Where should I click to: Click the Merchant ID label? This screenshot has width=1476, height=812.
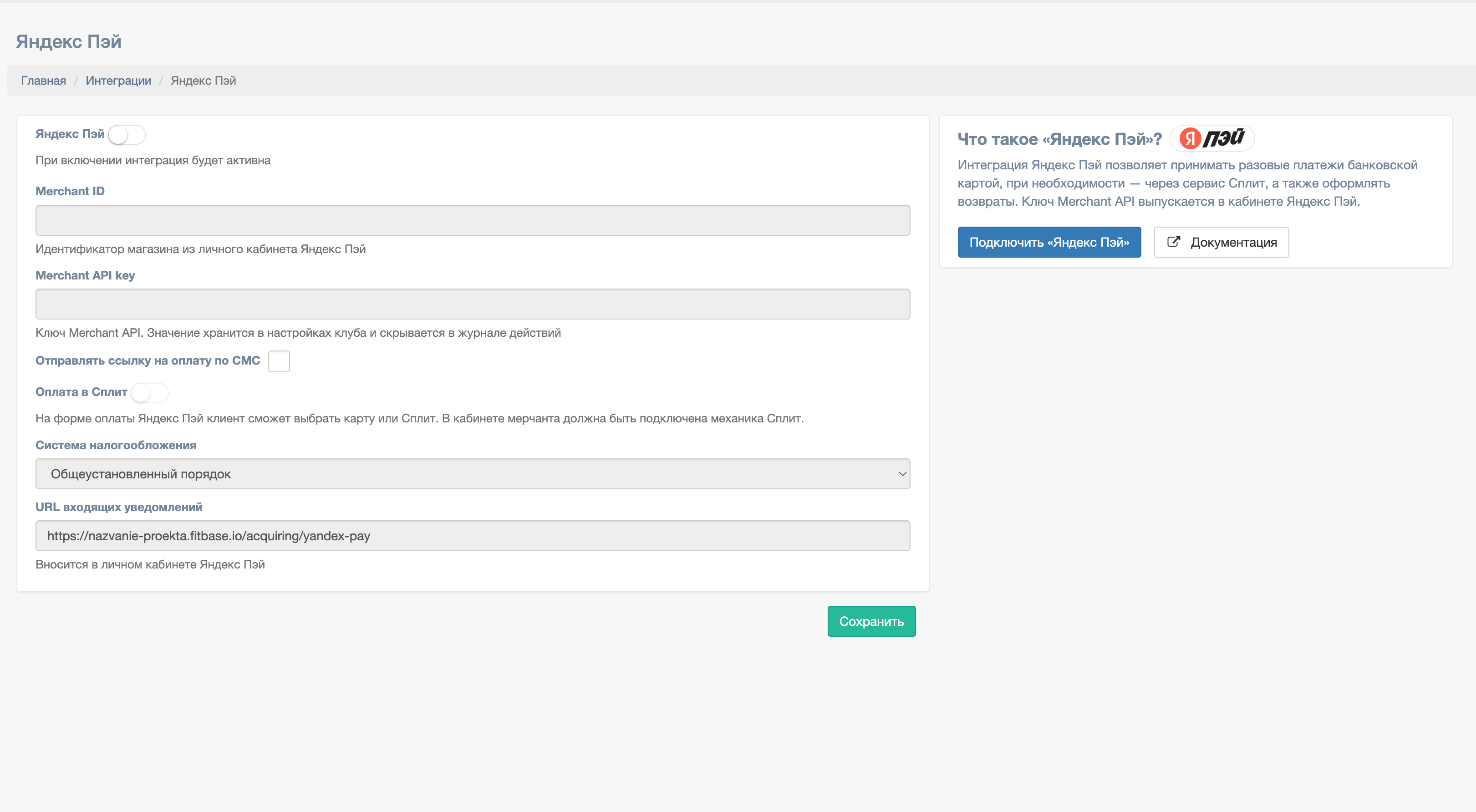coord(70,191)
